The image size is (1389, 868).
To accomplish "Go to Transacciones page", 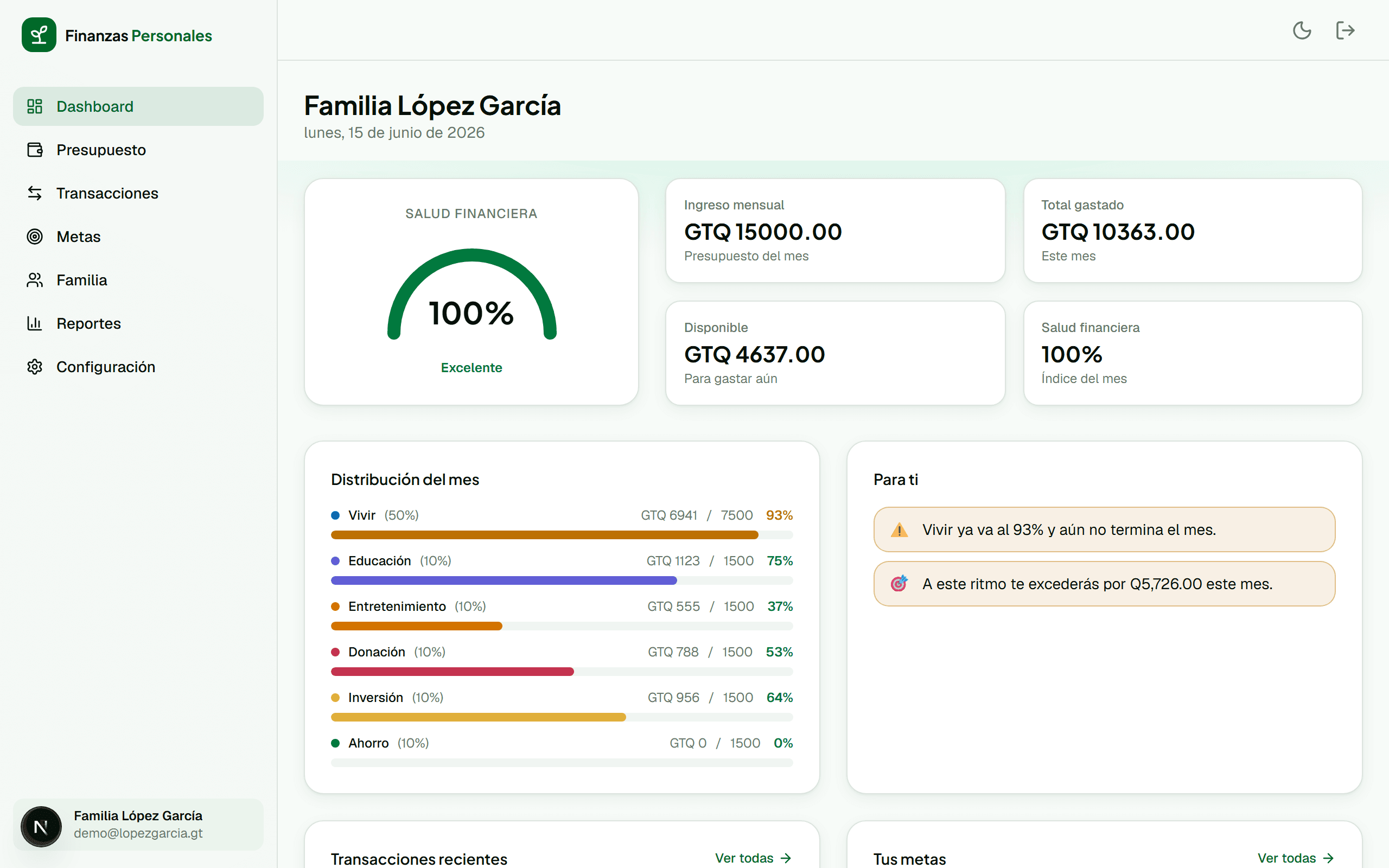I will point(138,194).
